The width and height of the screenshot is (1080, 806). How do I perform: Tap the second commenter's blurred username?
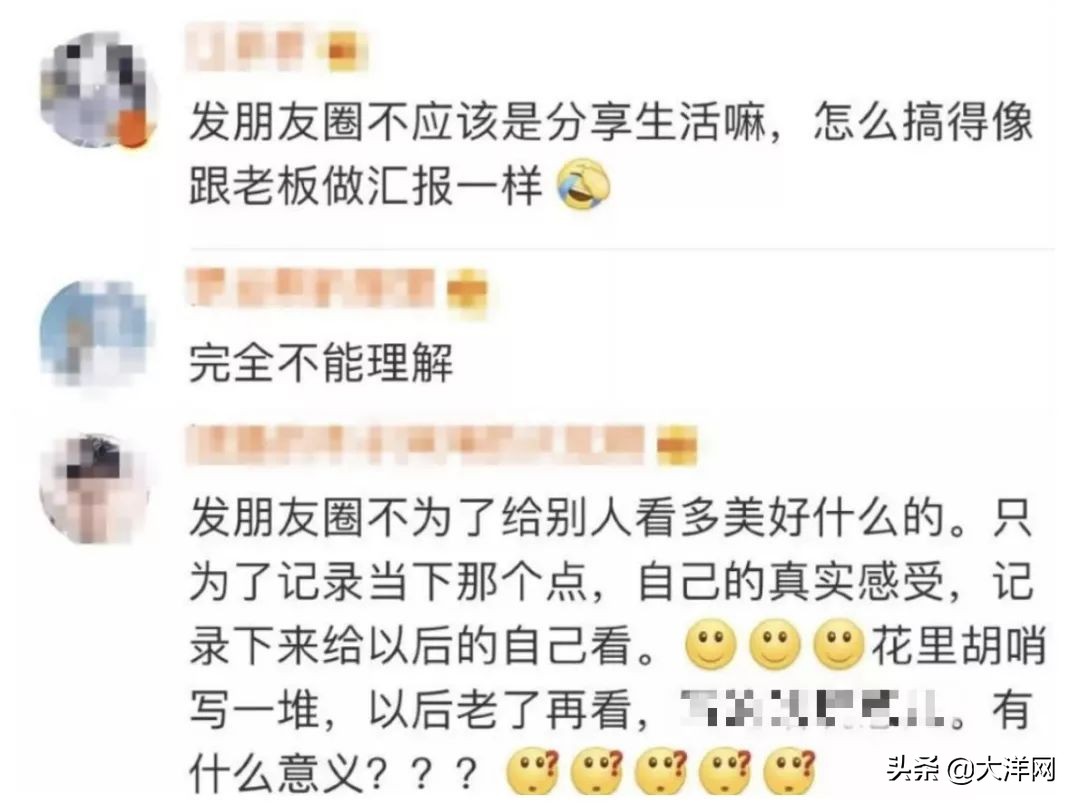click(x=310, y=287)
